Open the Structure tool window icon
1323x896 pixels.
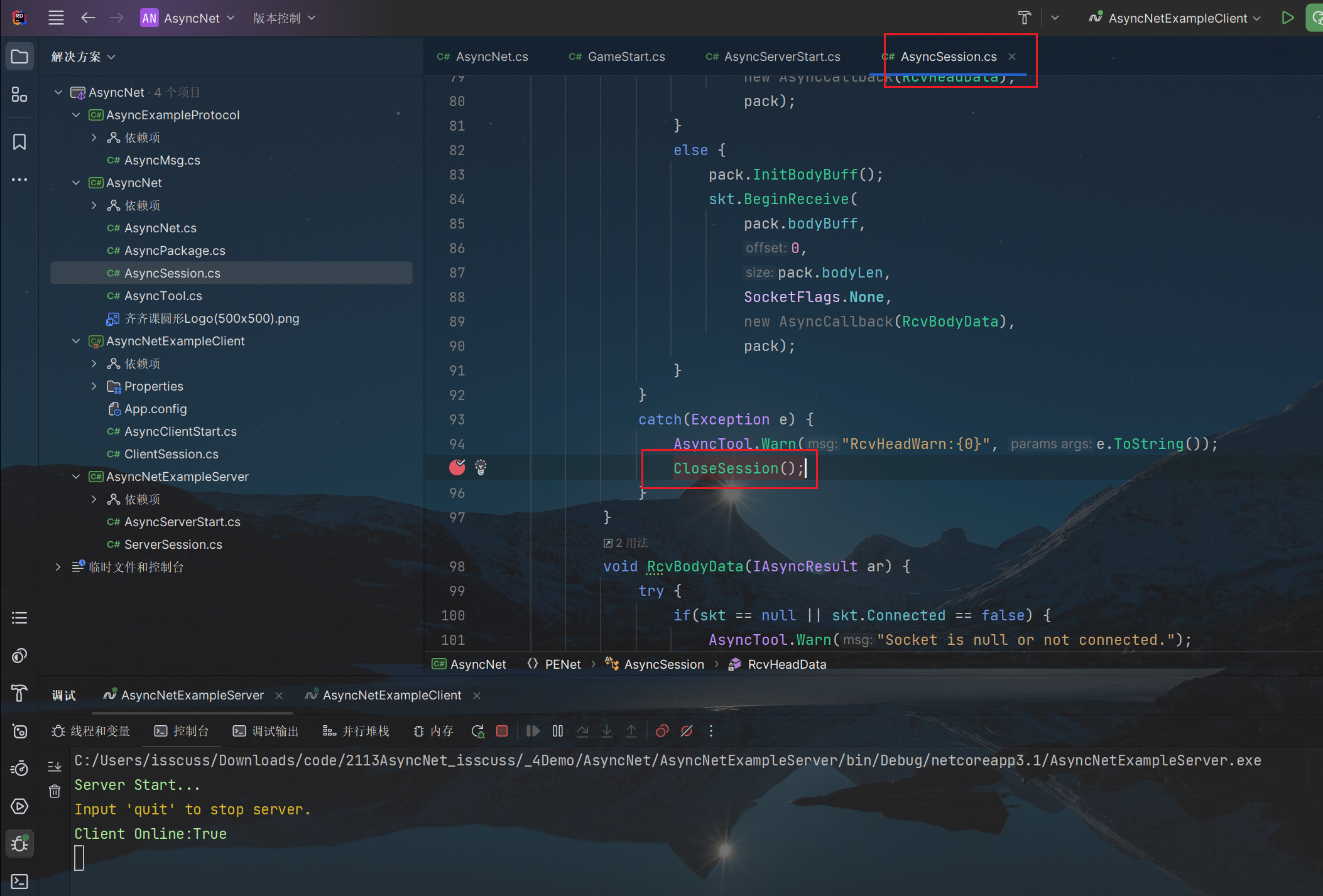(x=19, y=95)
